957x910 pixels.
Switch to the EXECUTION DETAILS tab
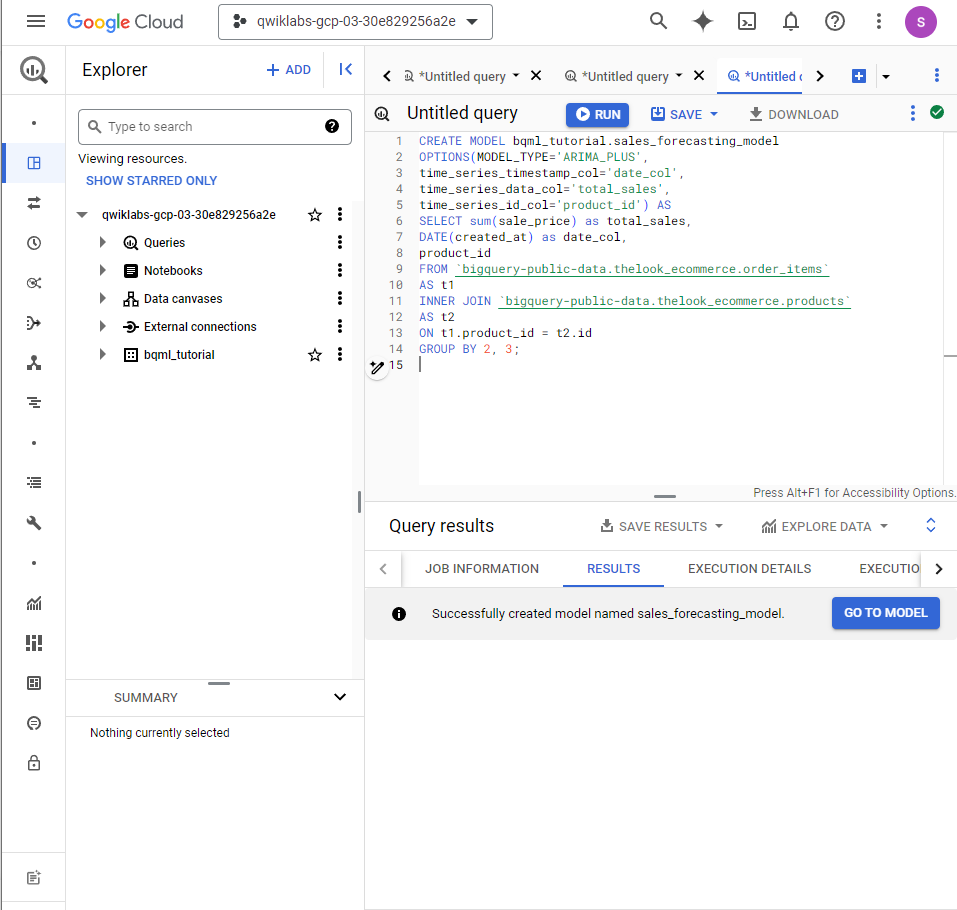click(749, 569)
